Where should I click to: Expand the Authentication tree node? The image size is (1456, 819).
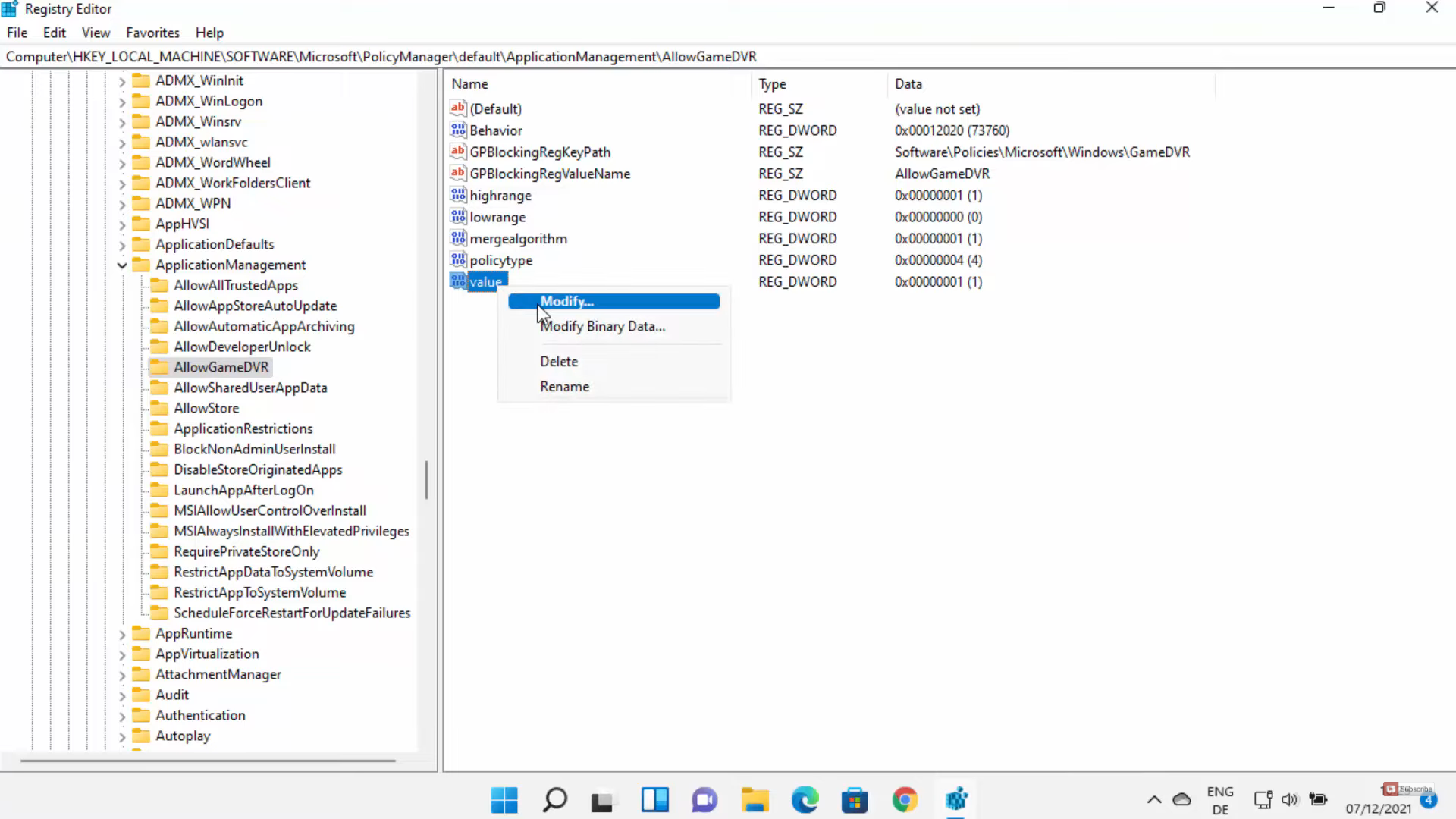coord(122,716)
